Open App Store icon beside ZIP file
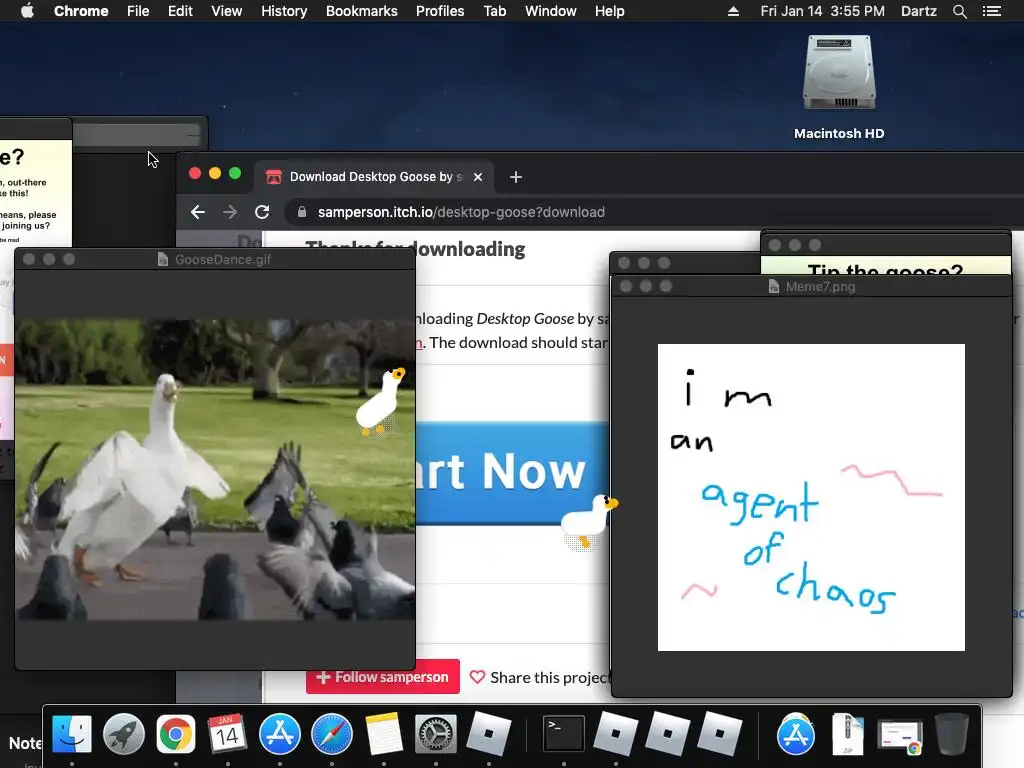Image resolution: width=1024 pixels, height=768 pixels. pyautogui.click(x=795, y=734)
